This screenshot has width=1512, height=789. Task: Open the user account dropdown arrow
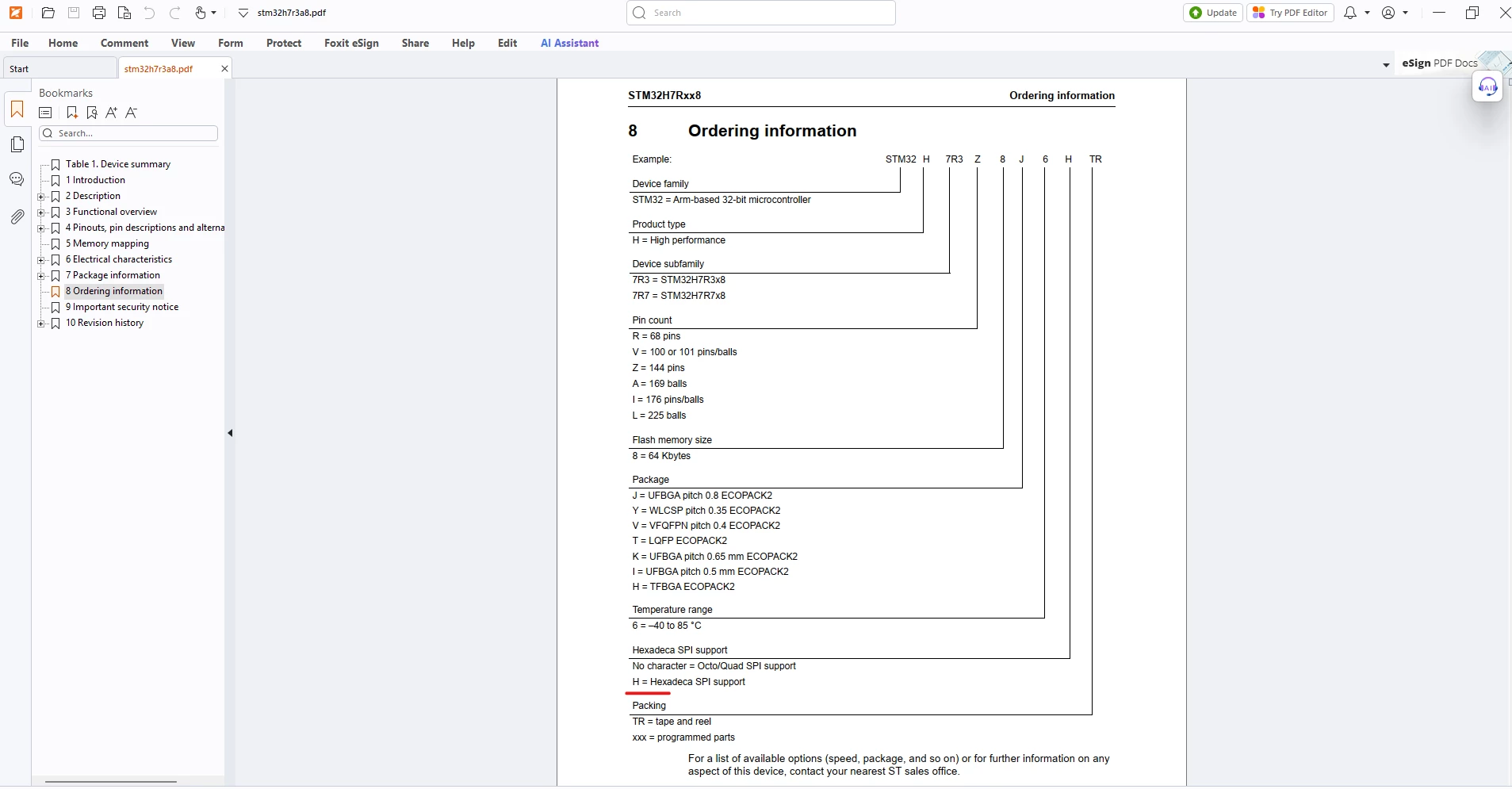1406,13
